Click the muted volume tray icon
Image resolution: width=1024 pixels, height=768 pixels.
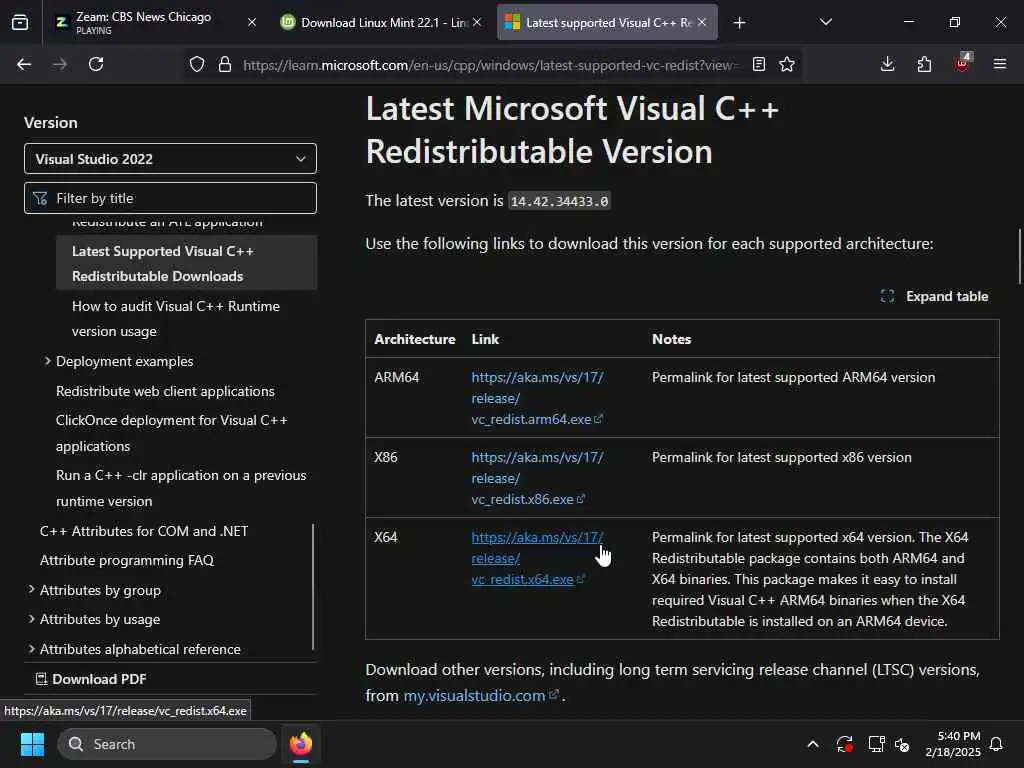tap(902, 744)
